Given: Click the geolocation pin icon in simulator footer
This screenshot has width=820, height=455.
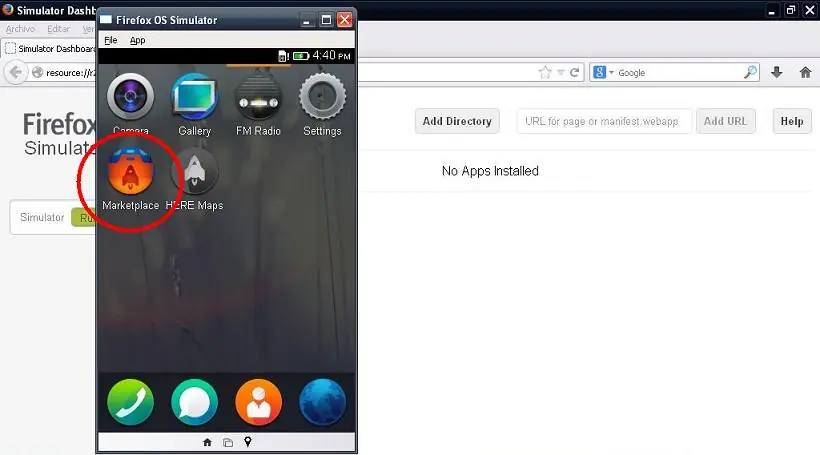Looking at the screenshot, I should [x=248, y=442].
